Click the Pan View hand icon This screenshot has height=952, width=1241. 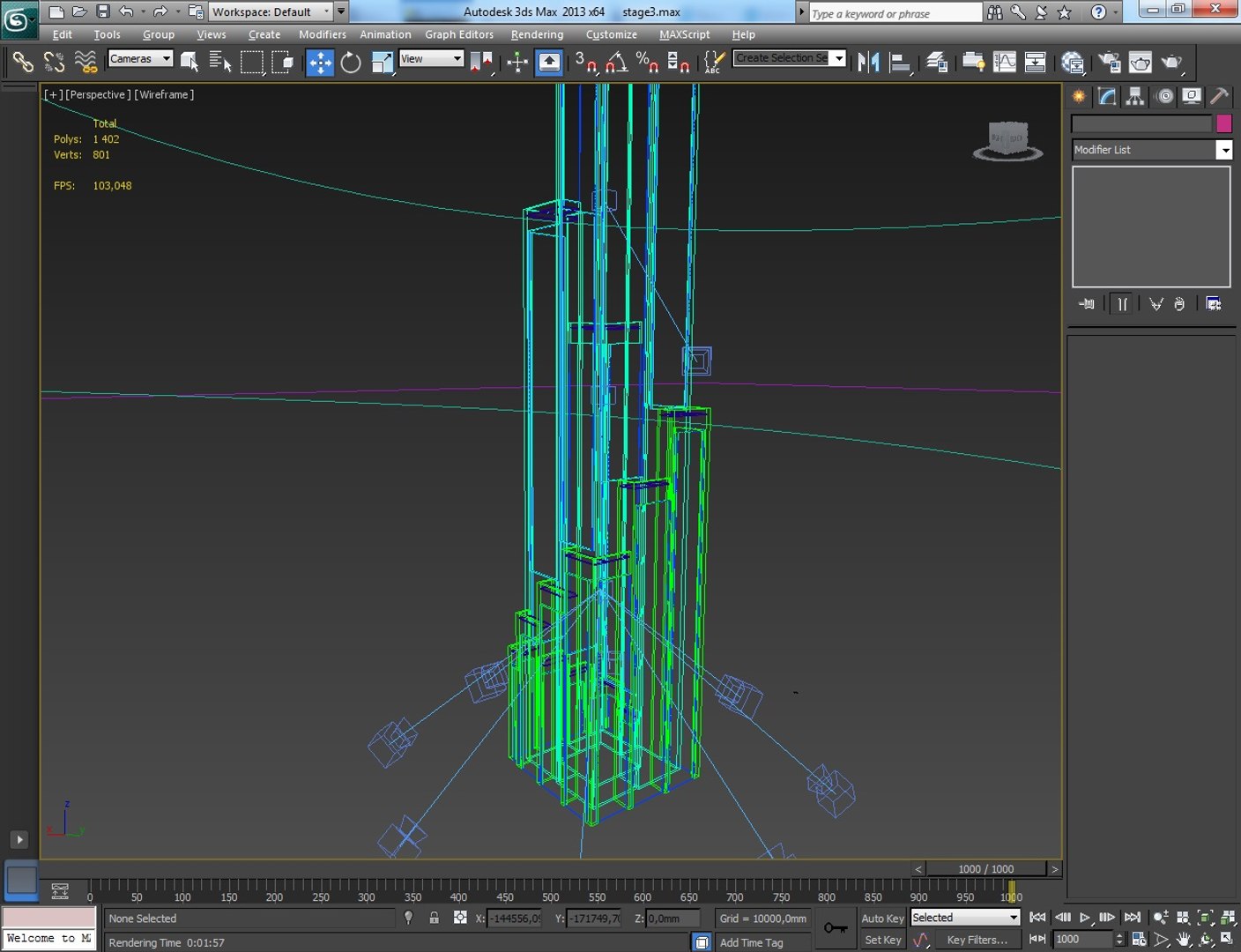coord(1184,940)
